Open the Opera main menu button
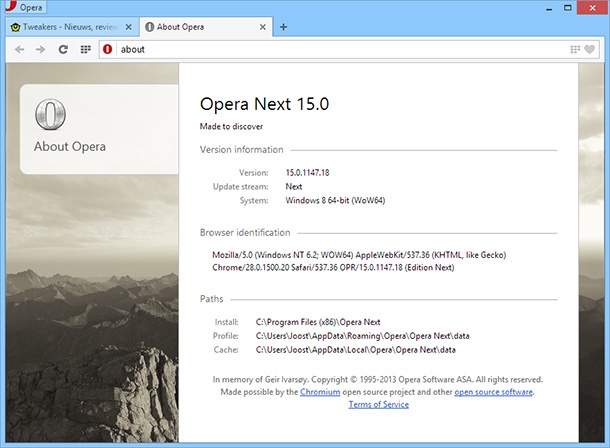Viewport: 610px width, 448px height. point(25,7)
